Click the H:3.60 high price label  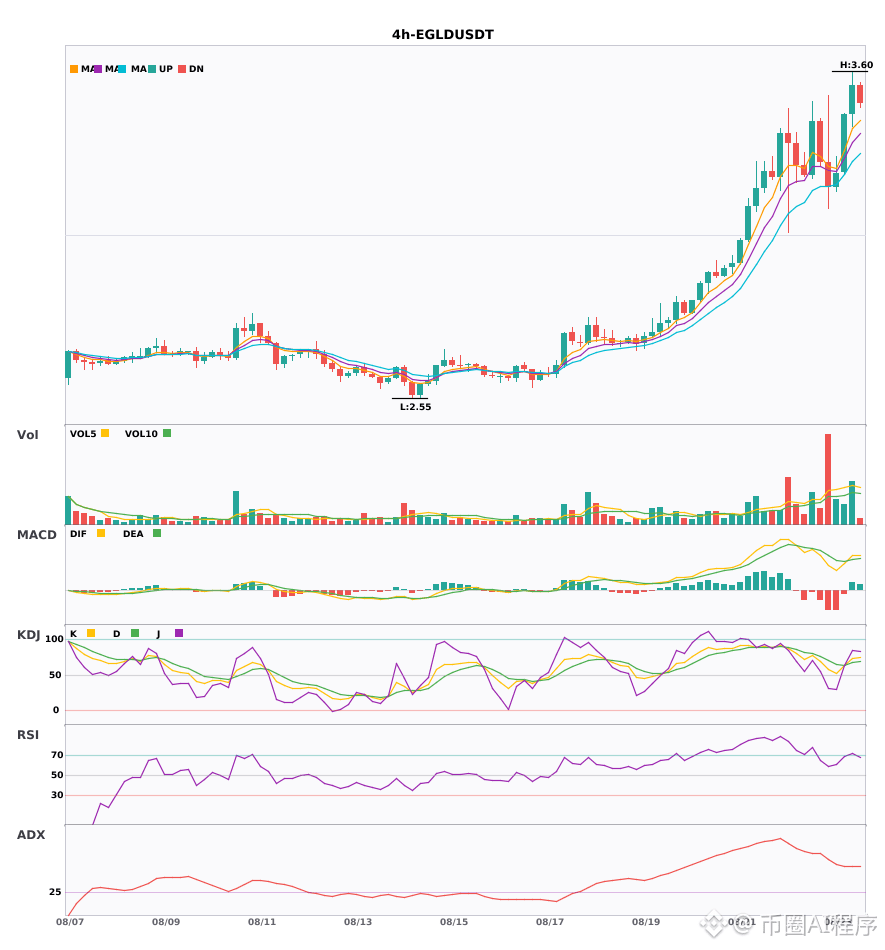pyautogui.click(x=856, y=65)
